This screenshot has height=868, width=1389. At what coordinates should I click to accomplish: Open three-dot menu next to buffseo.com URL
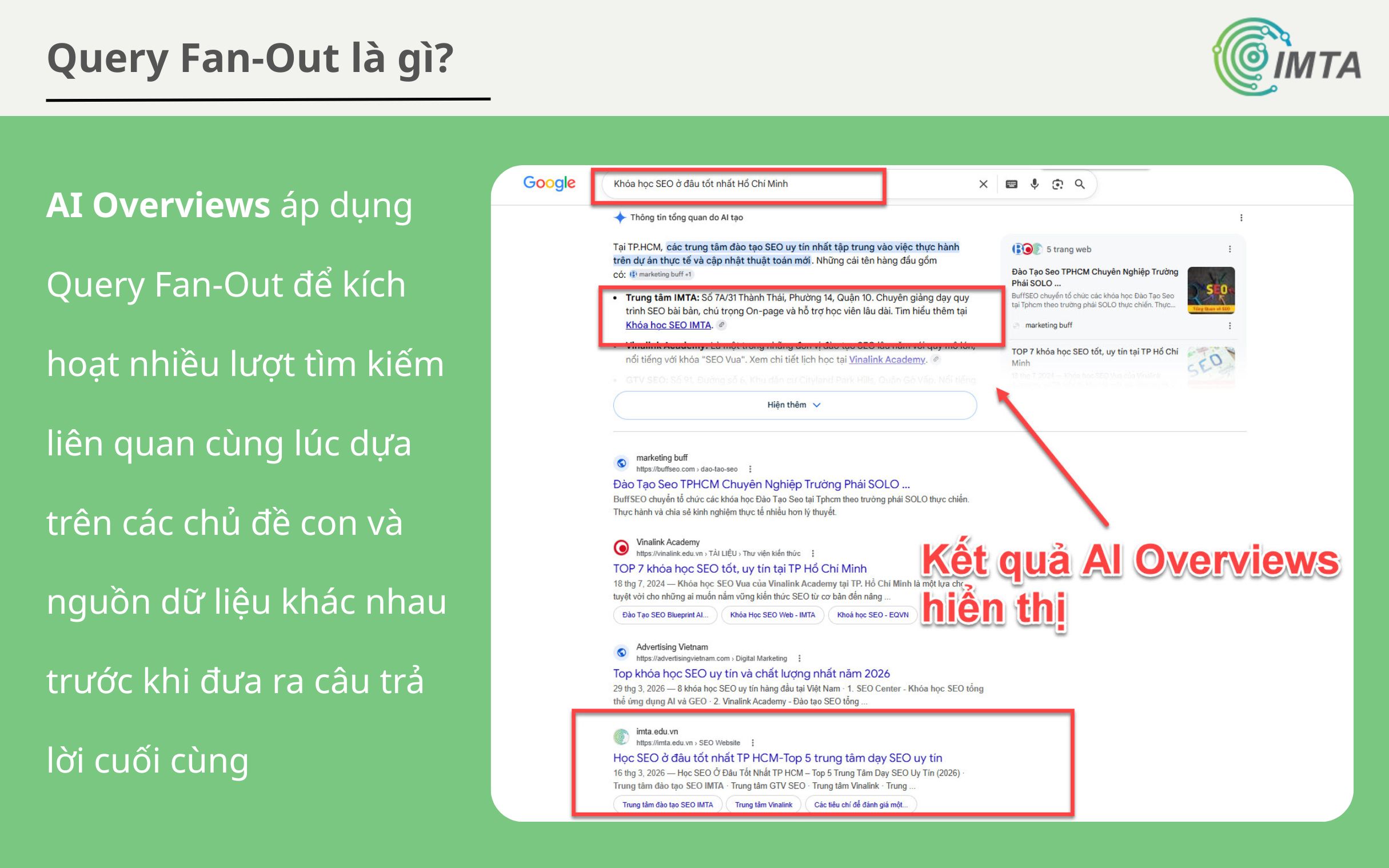[750, 469]
